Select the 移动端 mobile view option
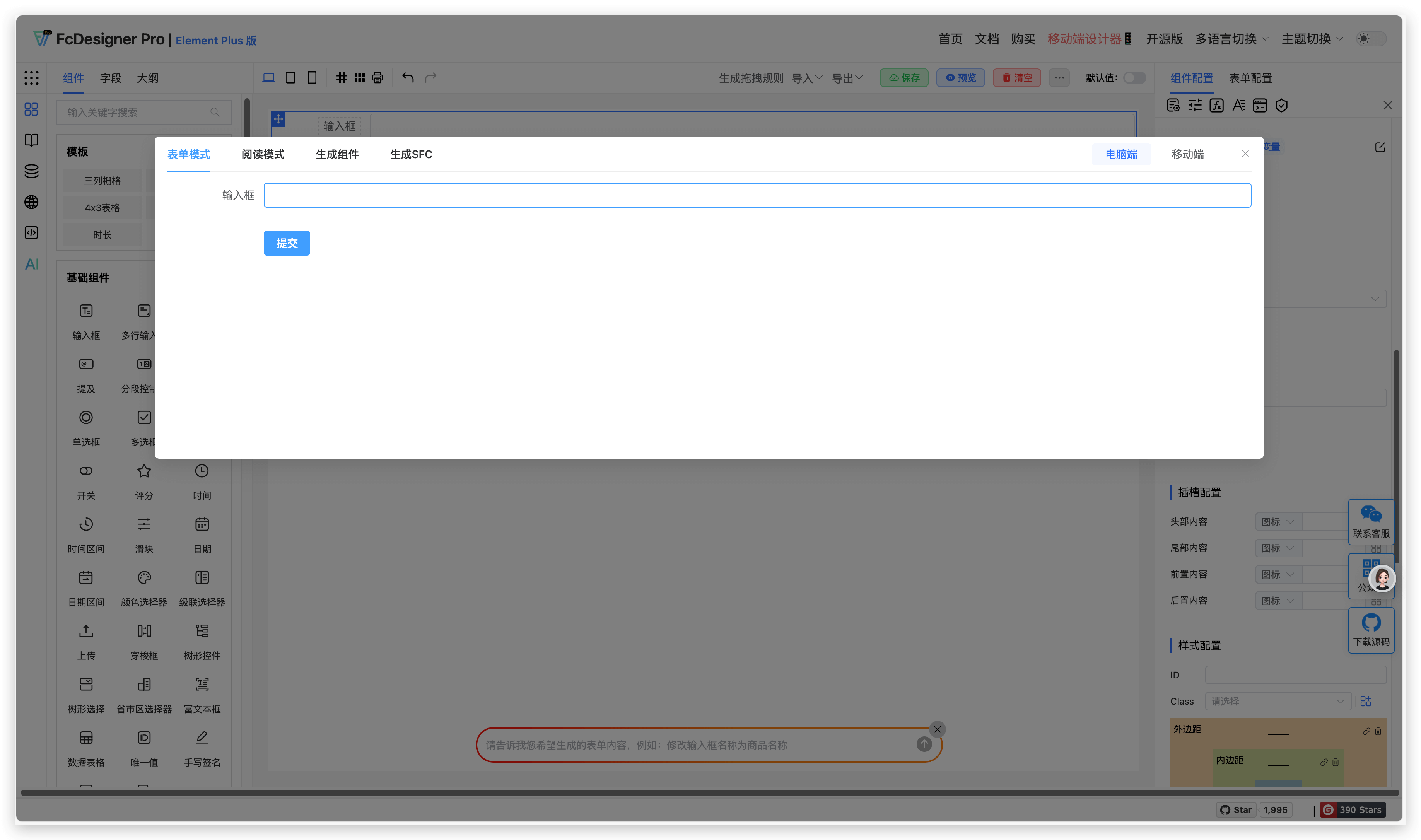The image size is (1421, 840). point(1187,155)
